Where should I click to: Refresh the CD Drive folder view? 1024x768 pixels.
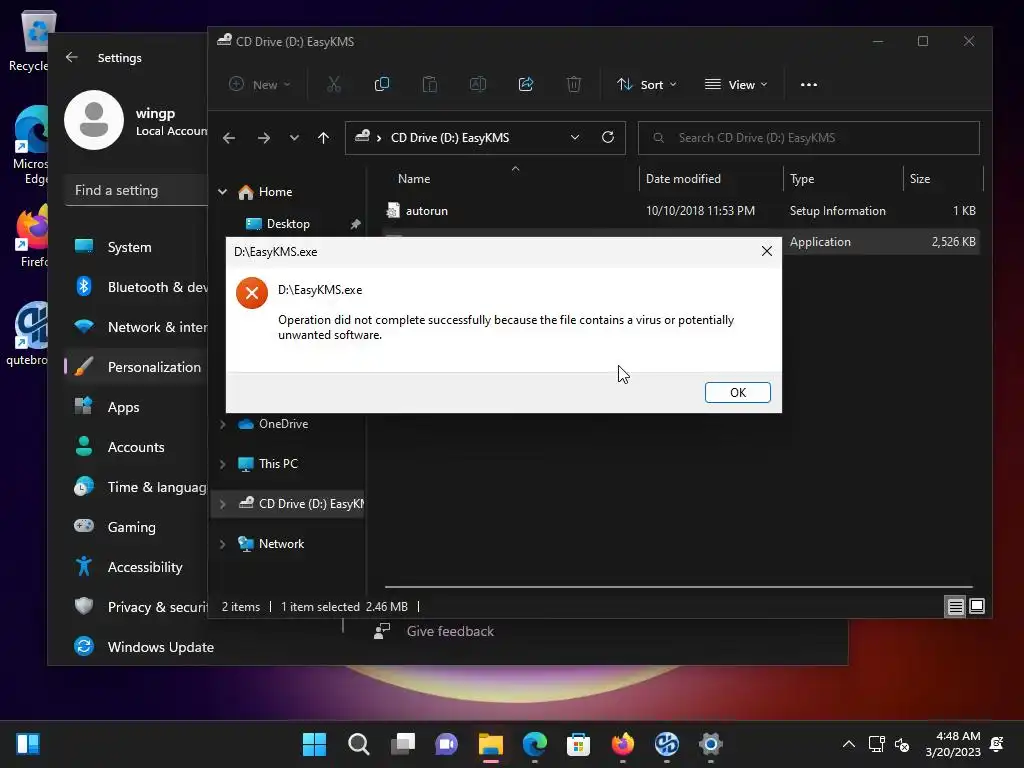click(608, 138)
